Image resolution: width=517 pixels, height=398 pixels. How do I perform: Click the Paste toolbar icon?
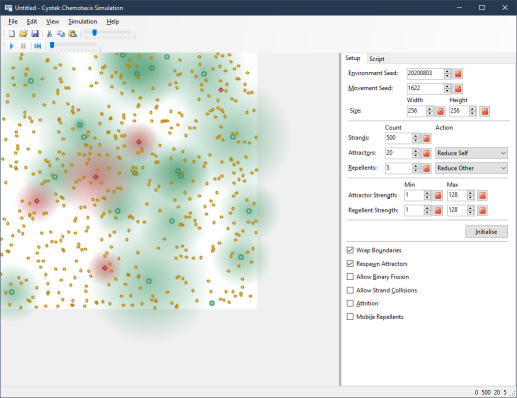pos(72,34)
